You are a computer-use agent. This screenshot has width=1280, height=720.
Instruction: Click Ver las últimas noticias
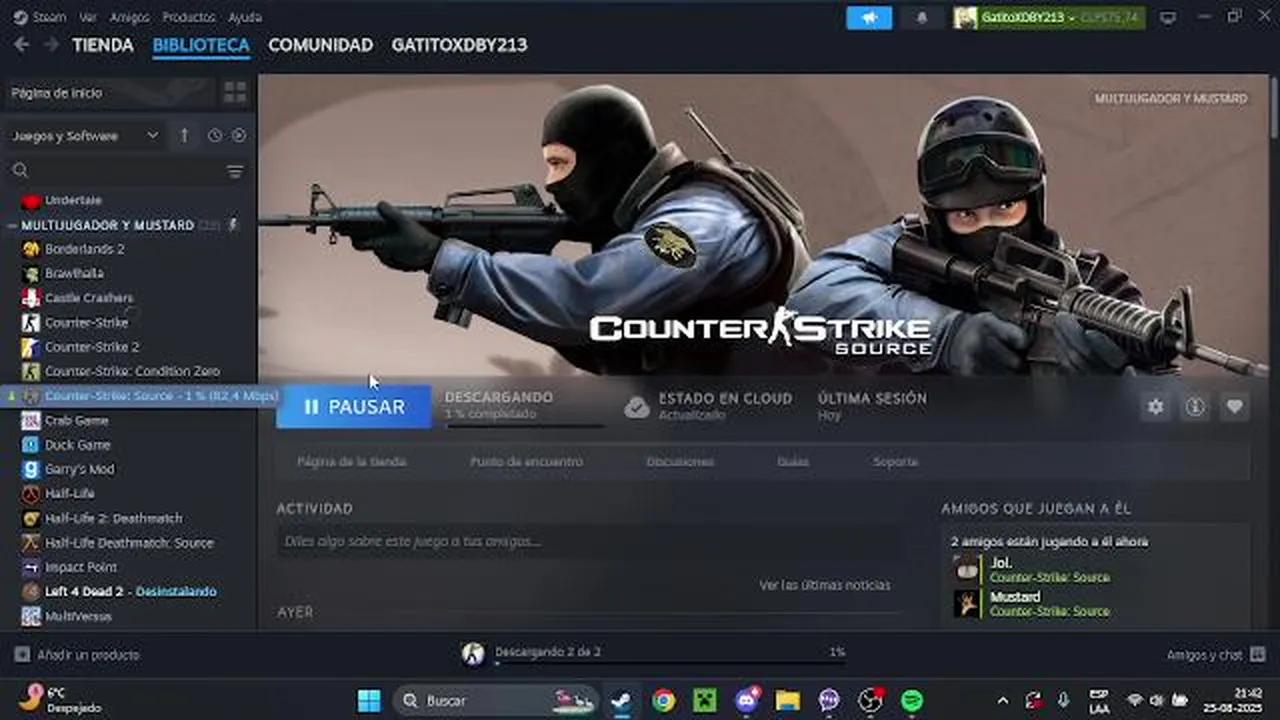825,585
